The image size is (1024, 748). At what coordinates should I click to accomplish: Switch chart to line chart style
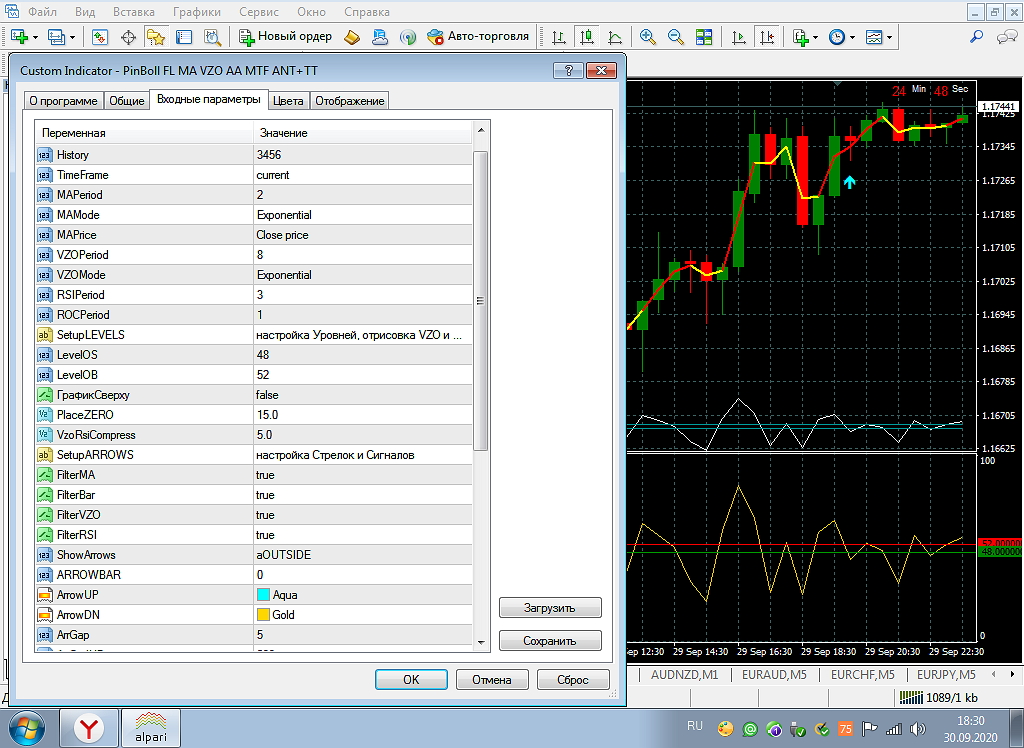615,37
